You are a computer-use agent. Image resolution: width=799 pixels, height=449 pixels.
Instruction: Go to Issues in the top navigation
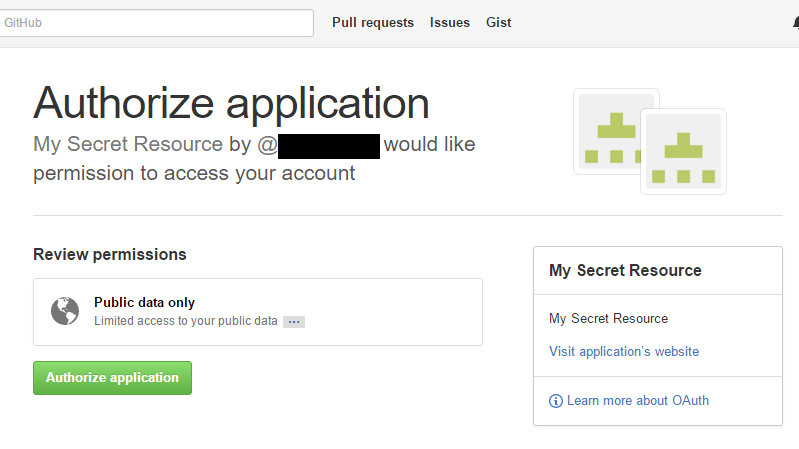pyautogui.click(x=449, y=23)
